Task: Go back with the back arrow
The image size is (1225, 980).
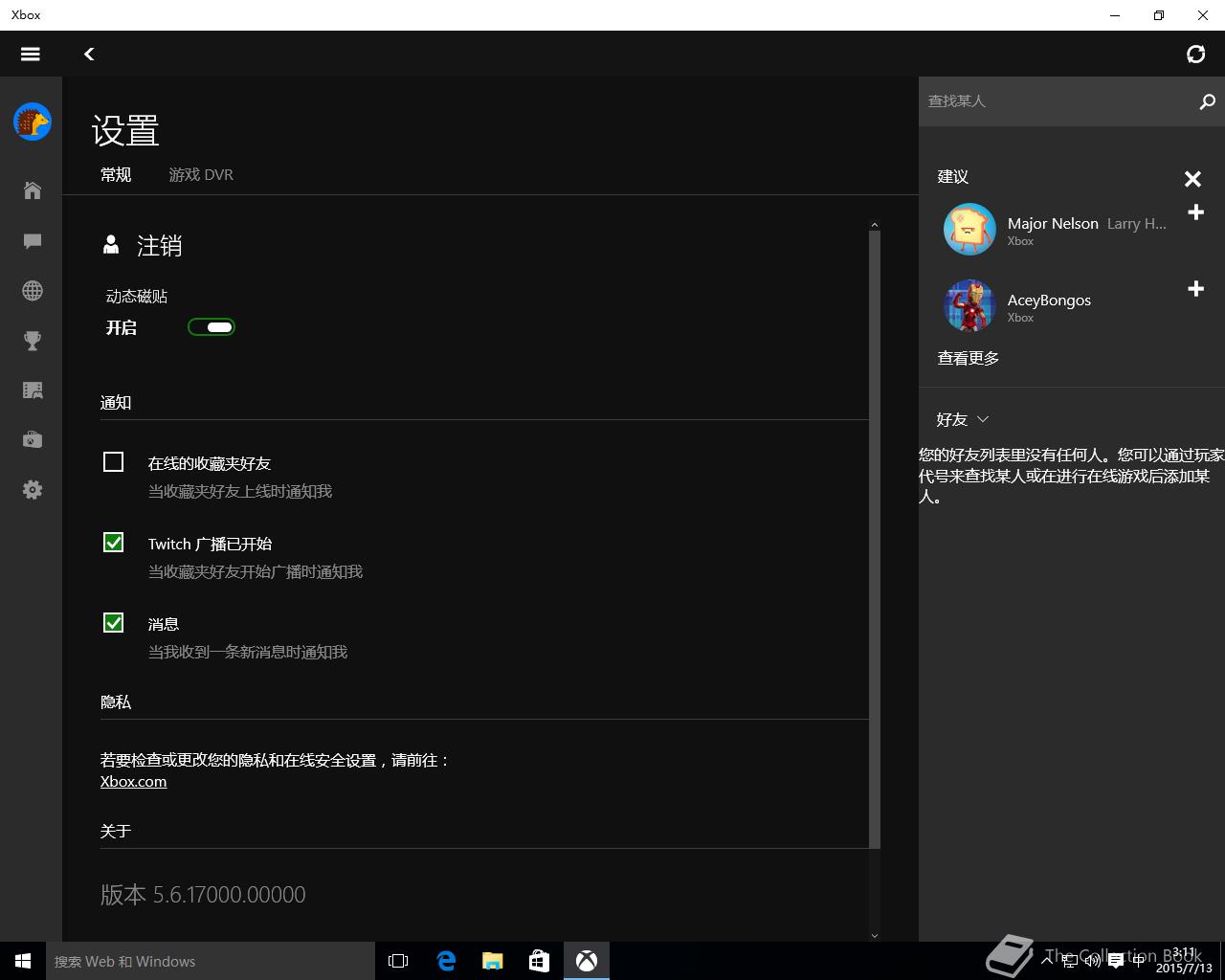Action: click(x=89, y=55)
